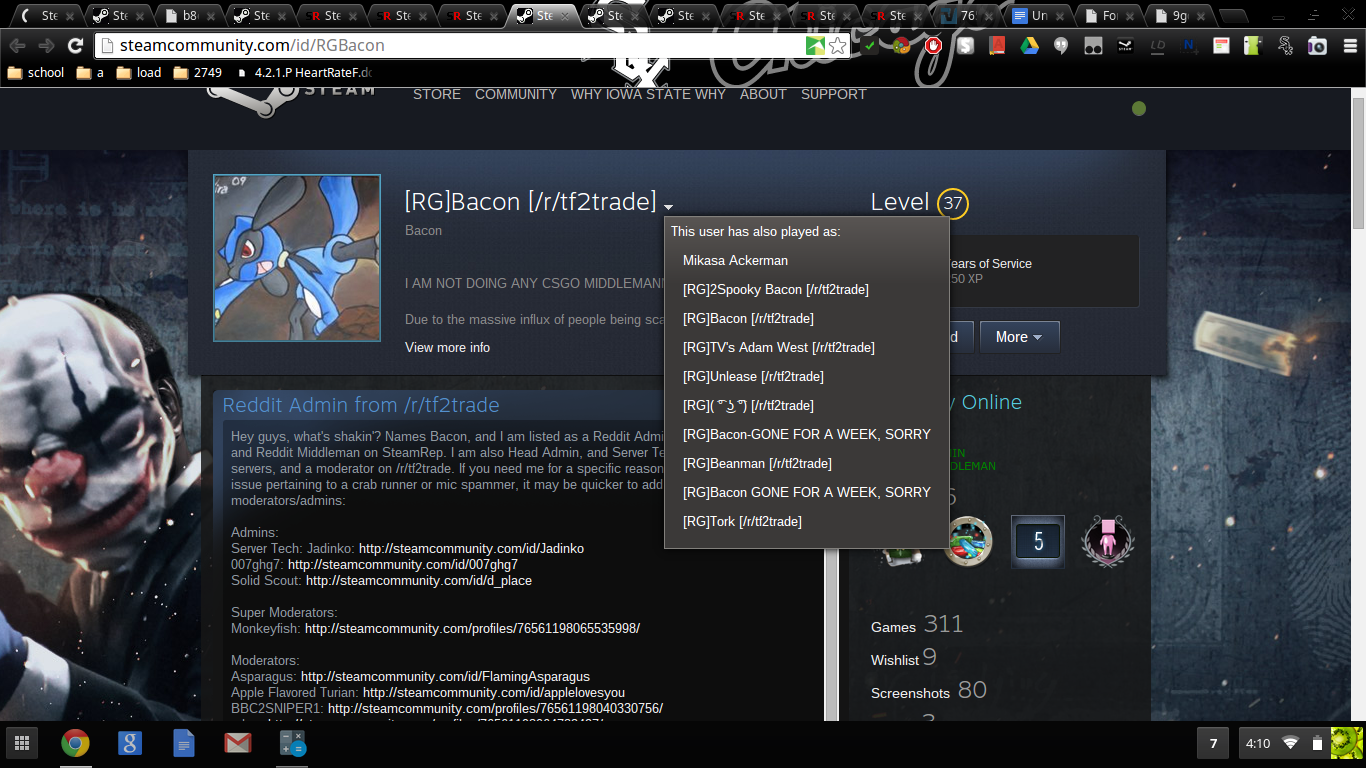Image resolution: width=1366 pixels, height=768 pixels.
Task: Collapse the previous names dropdown arrow
Action: coord(668,207)
